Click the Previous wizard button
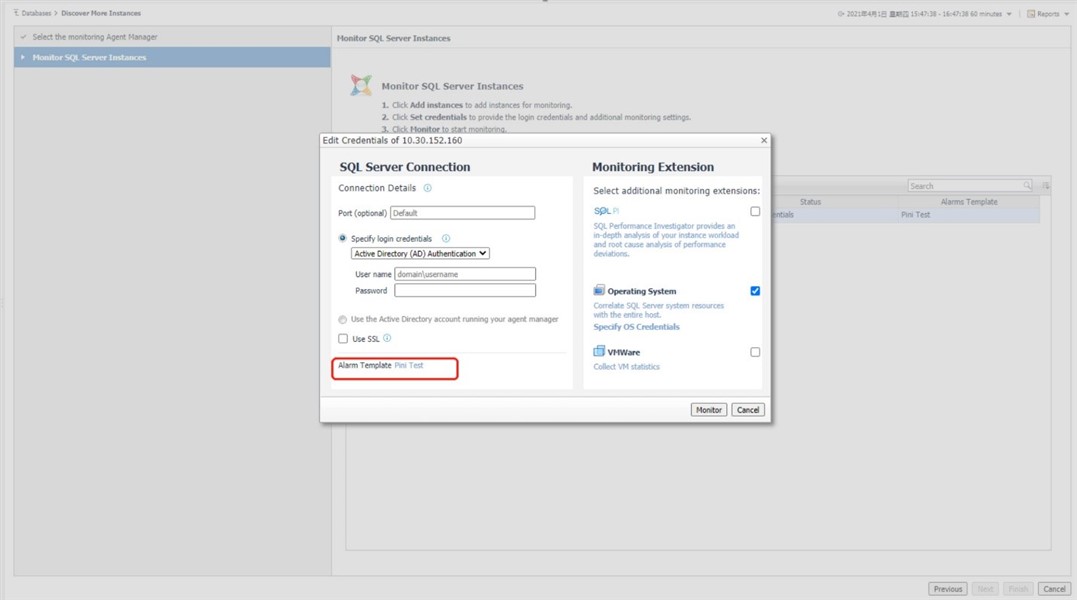 pyautogui.click(x=948, y=589)
